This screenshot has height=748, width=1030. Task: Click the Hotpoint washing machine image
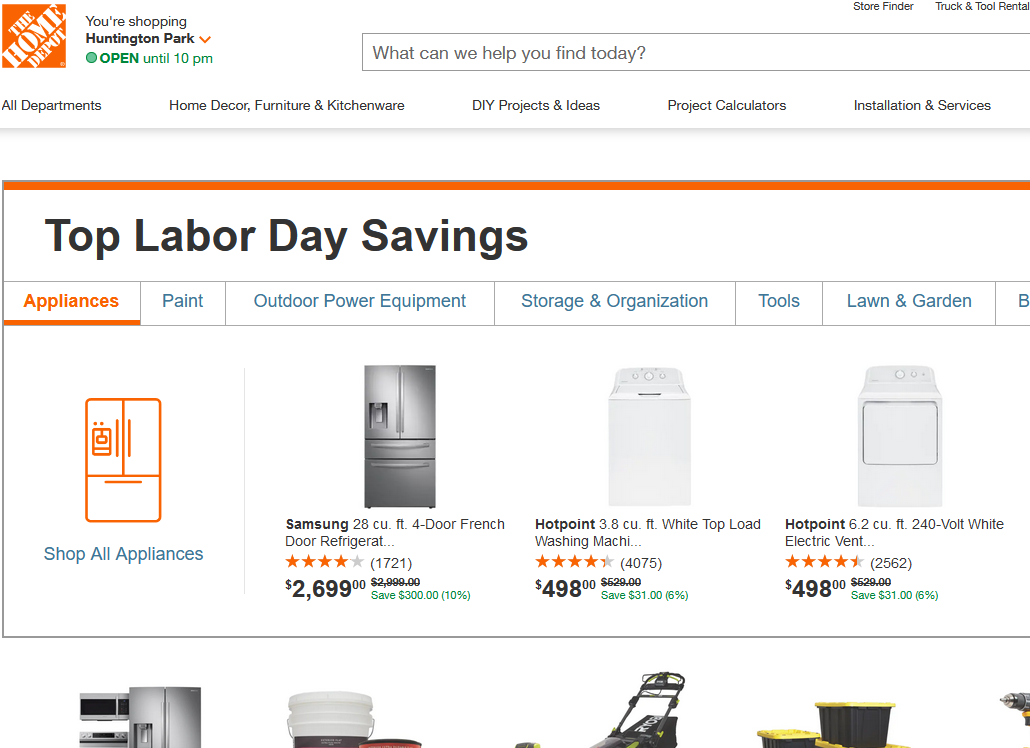point(649,436)
